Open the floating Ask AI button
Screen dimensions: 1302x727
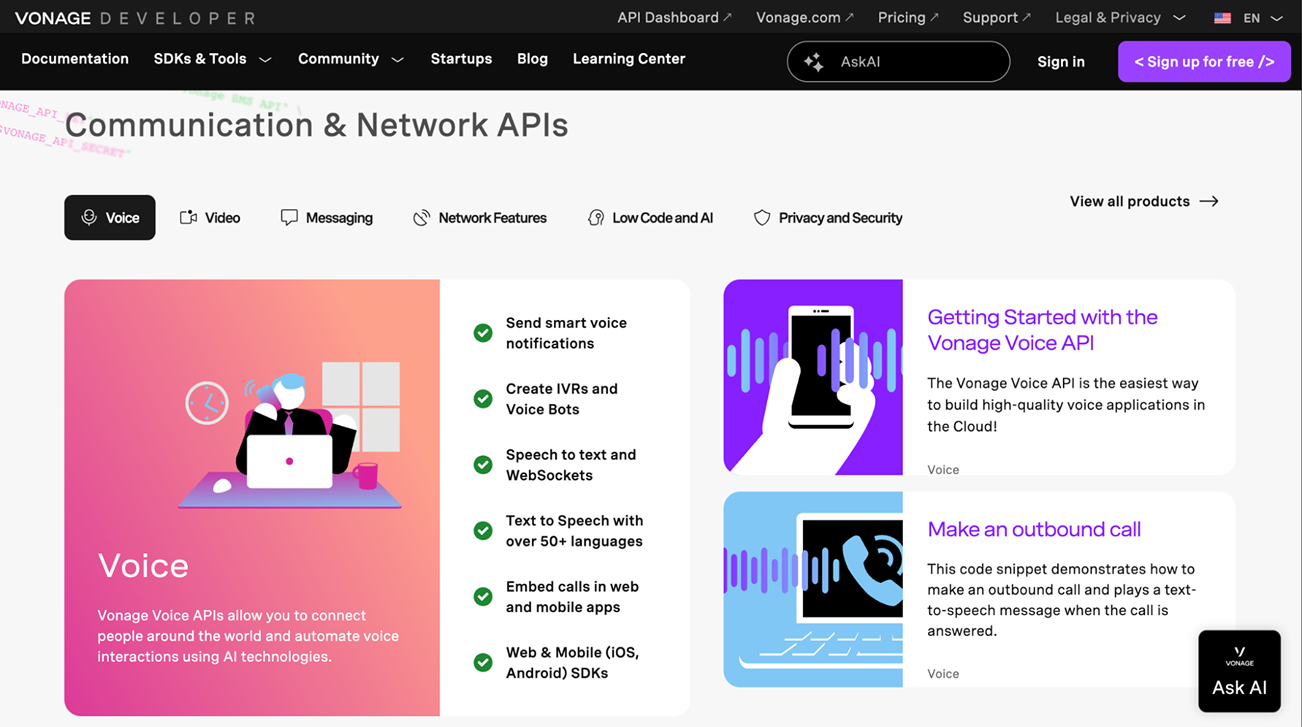(1240, 671)
